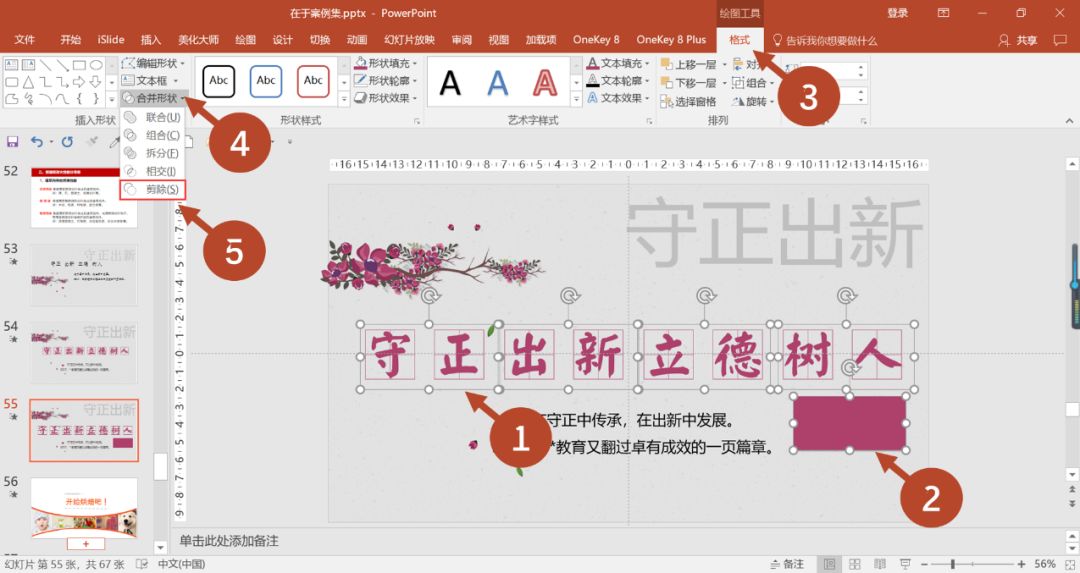Choose 联合(U) union from merge menu
This screenshot has height=573, width=1080.
point(153,117)
